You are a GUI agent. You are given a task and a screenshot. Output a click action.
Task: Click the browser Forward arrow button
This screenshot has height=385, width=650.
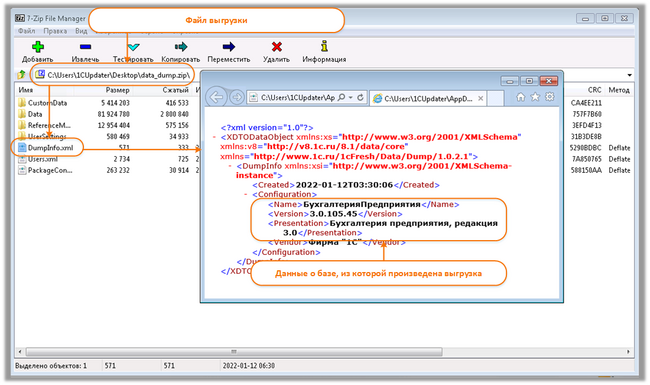(237, 97)
